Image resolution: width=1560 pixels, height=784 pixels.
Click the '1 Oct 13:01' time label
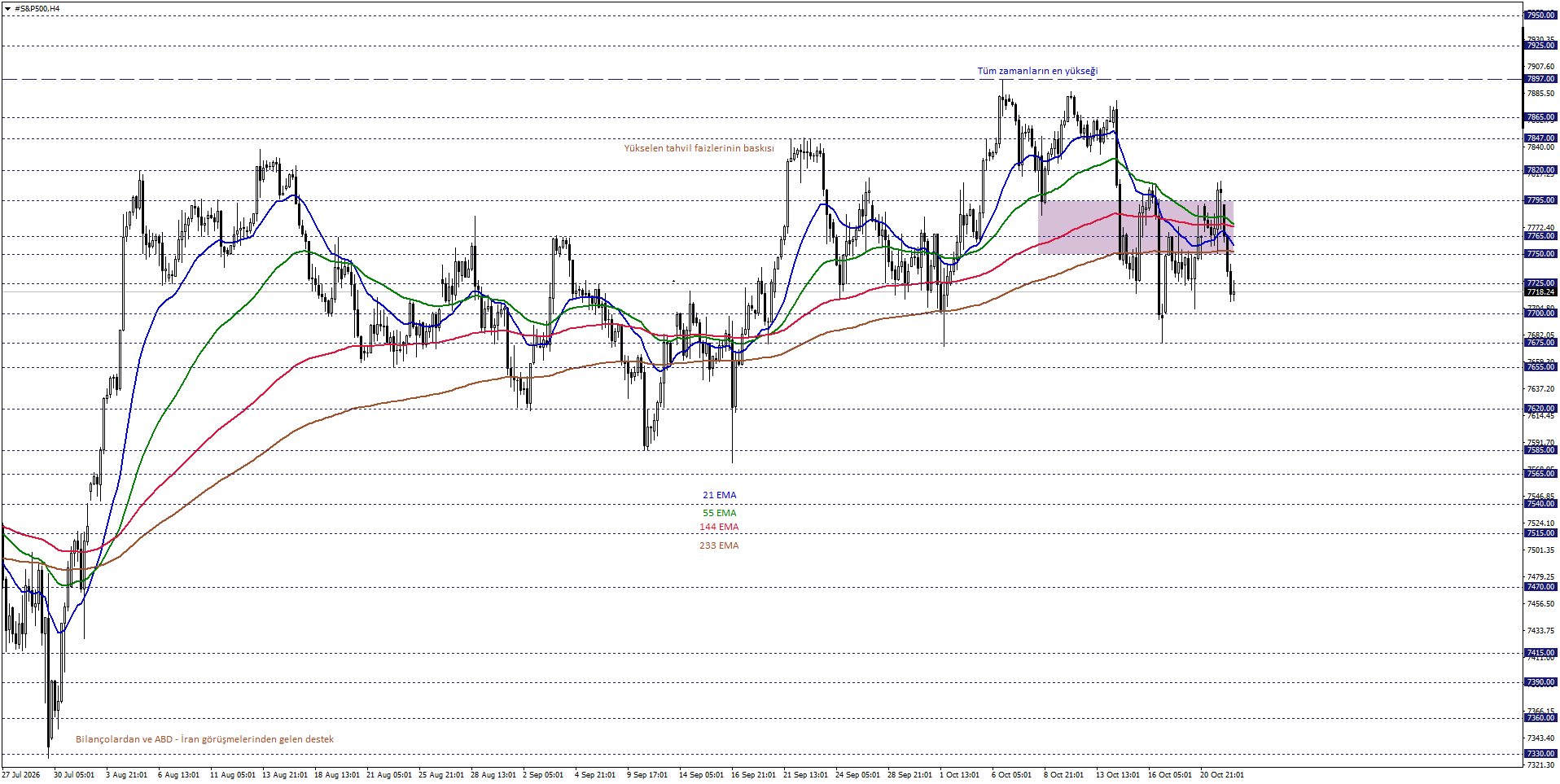[x=960, y=775]
